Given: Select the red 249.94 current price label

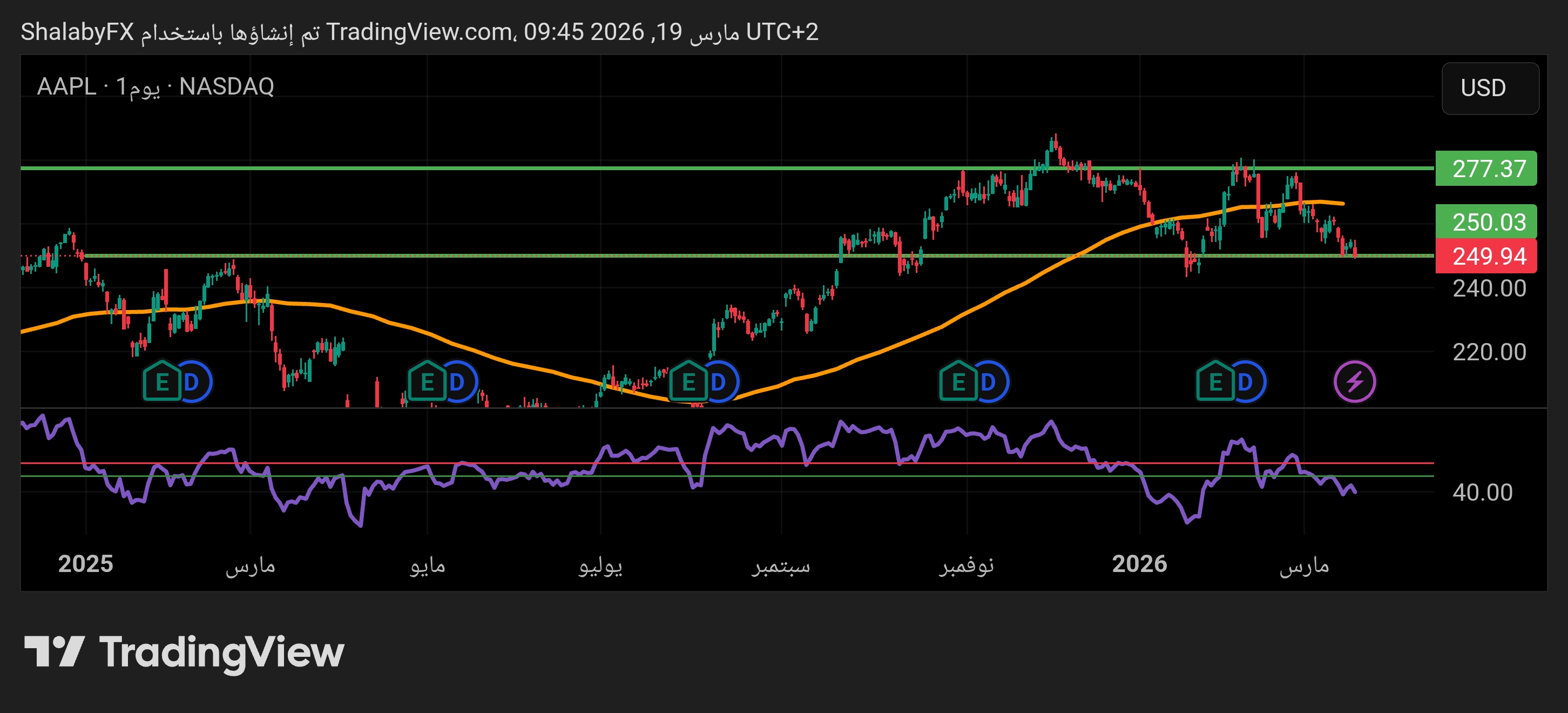Looking at the screenshot, I should click(1485, 257).
